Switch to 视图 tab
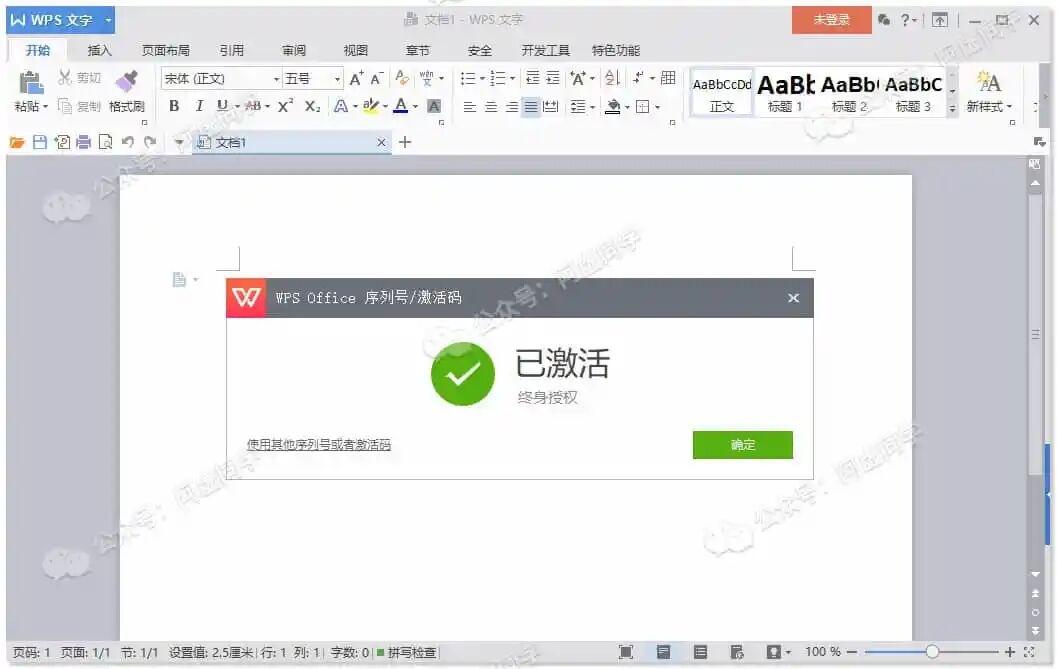 (355, 51)
